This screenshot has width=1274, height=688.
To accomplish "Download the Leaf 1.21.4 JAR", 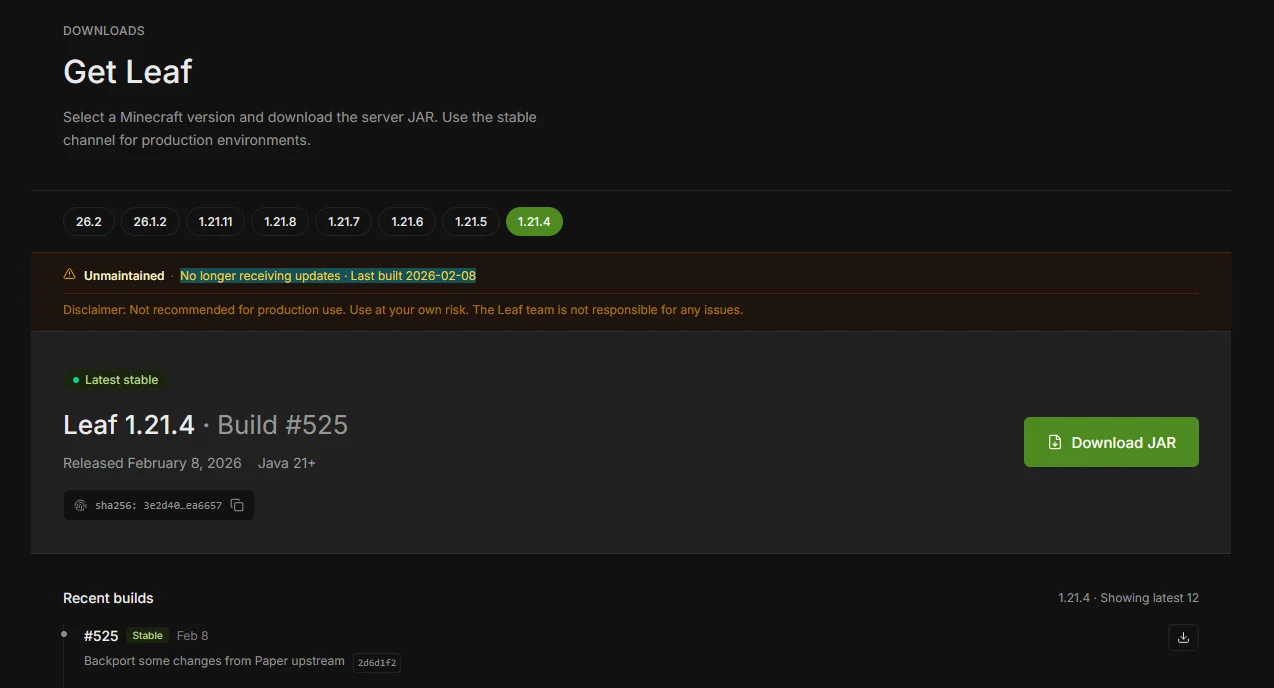I will (x=1111, y=442).
